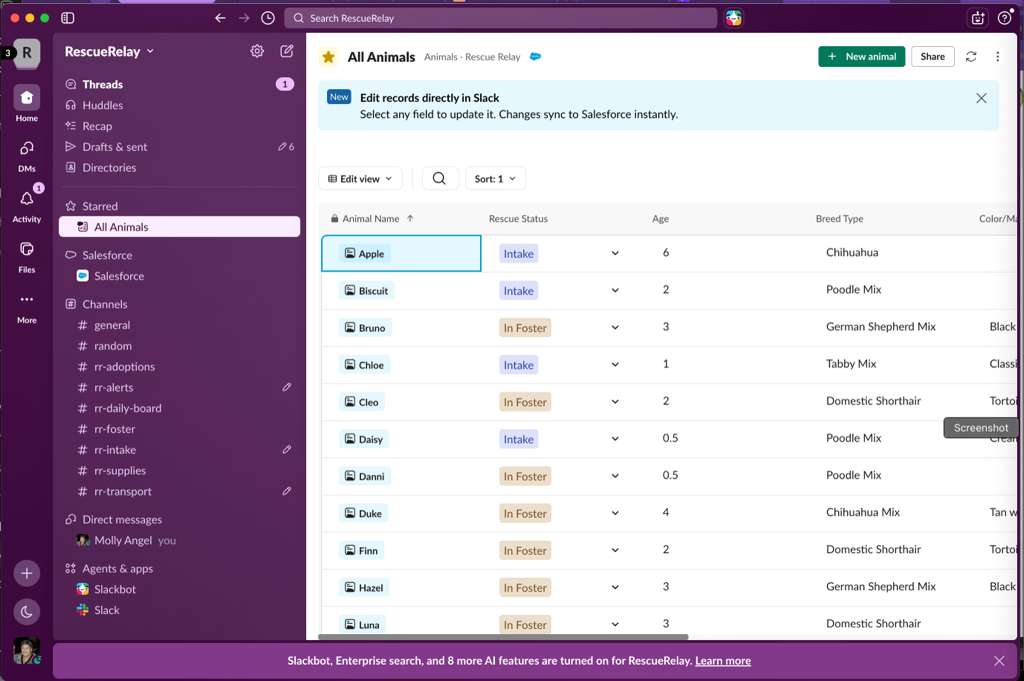Click the Intake status tag for Biscuit
Image resolution: width=1024 pixels, height=681 pixels.
(x=519, y=291)
